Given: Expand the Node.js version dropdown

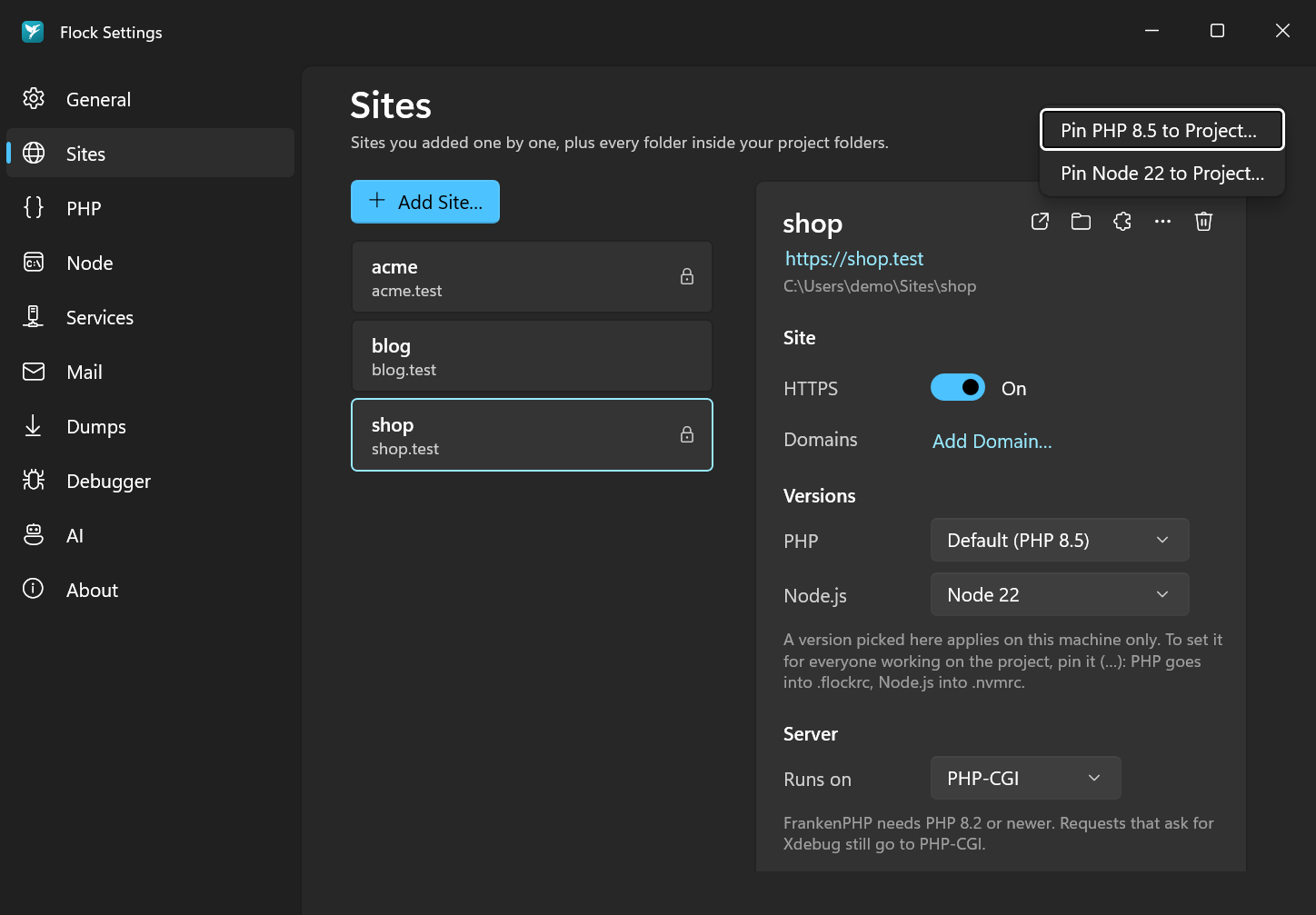Looking at the screenshot, I should (x=1060, y=594).
